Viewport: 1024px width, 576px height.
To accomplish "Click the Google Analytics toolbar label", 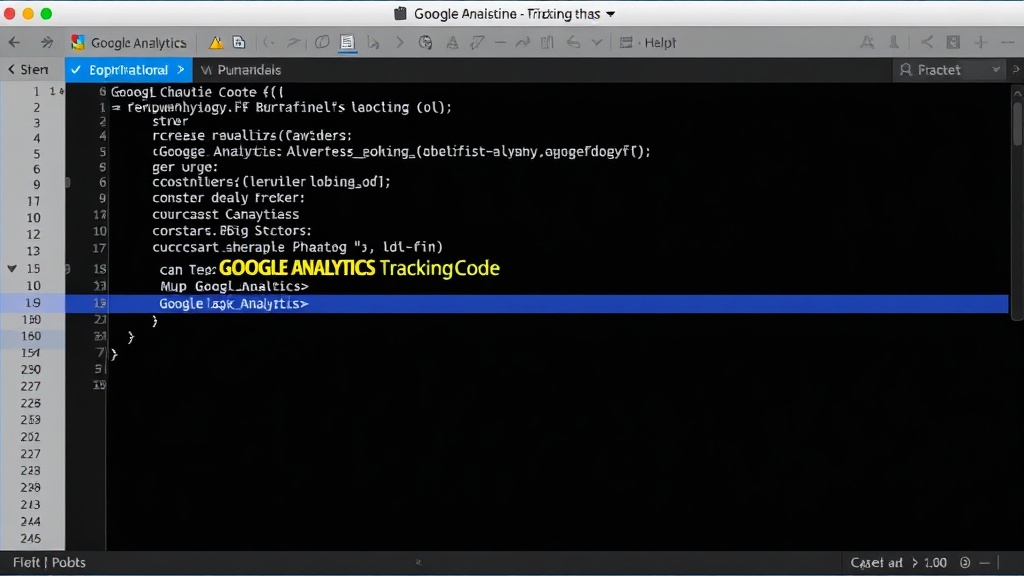I will pos(138,42).
